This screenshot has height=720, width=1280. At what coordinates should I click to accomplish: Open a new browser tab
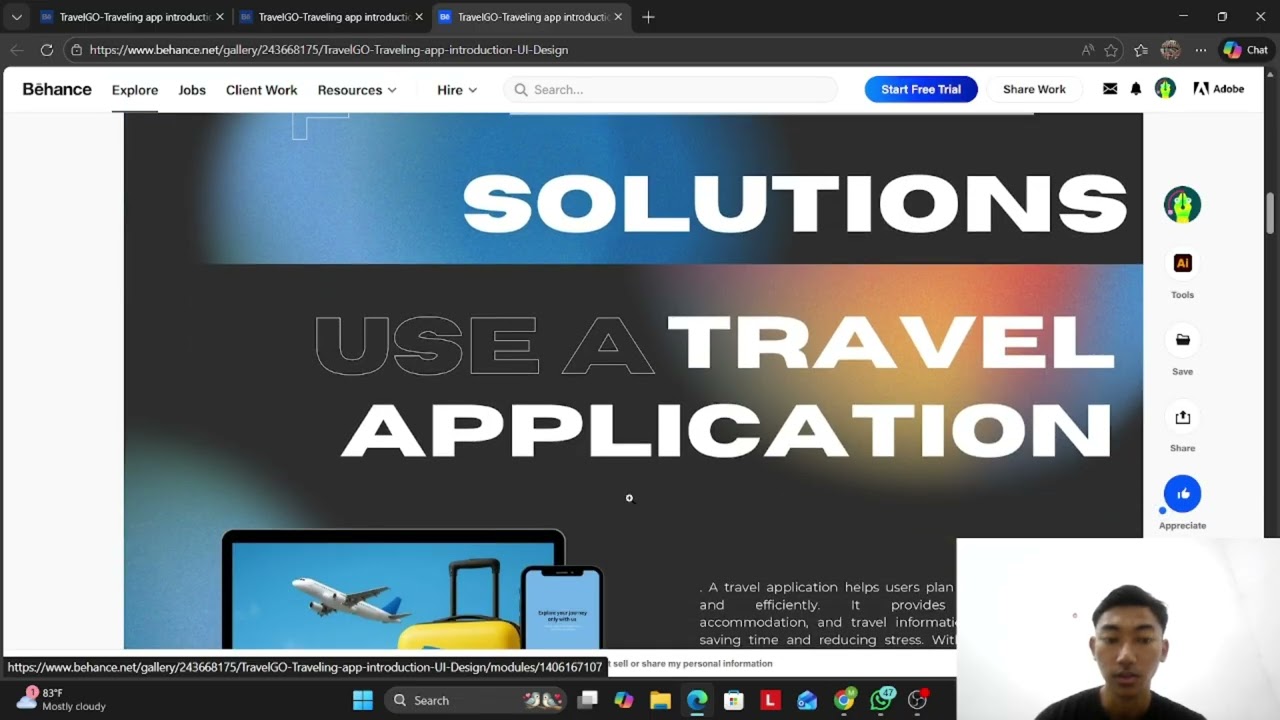pos(648,17)
